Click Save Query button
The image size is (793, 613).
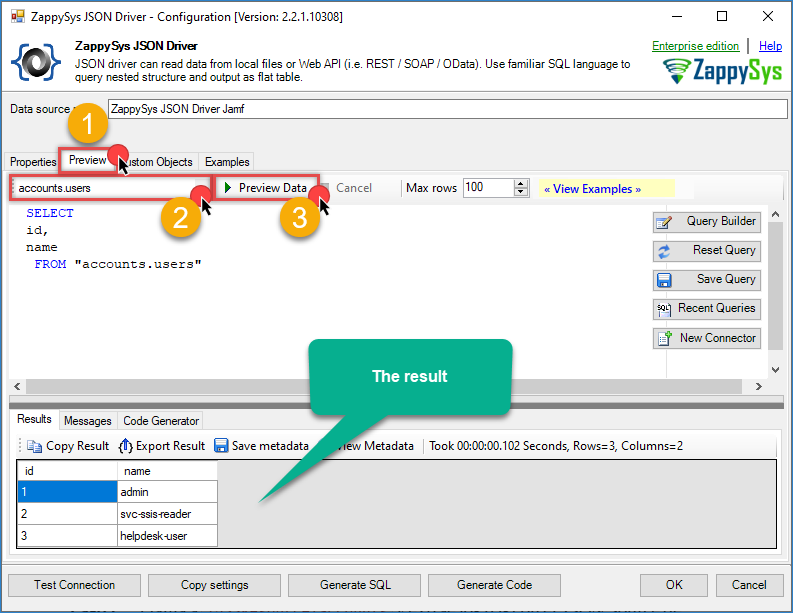point(706,280)
